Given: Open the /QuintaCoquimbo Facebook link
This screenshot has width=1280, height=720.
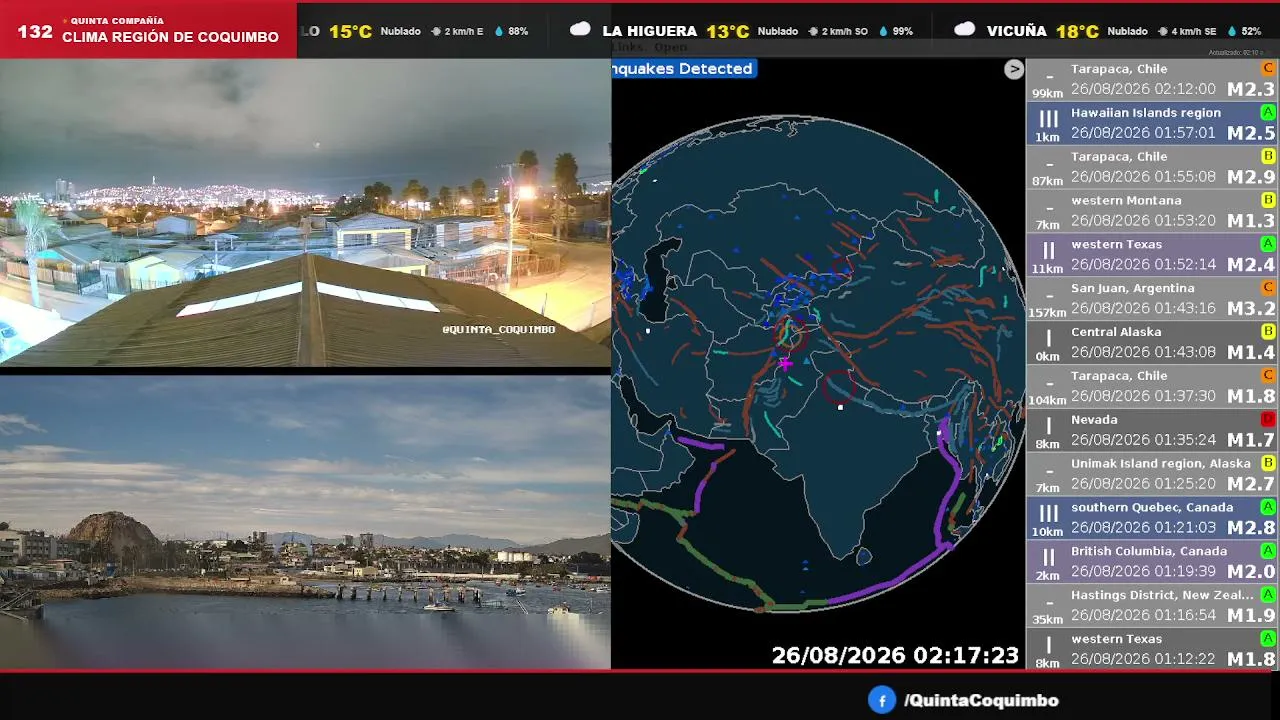Looking at the screenshot, I should click(x=981, y=701).
